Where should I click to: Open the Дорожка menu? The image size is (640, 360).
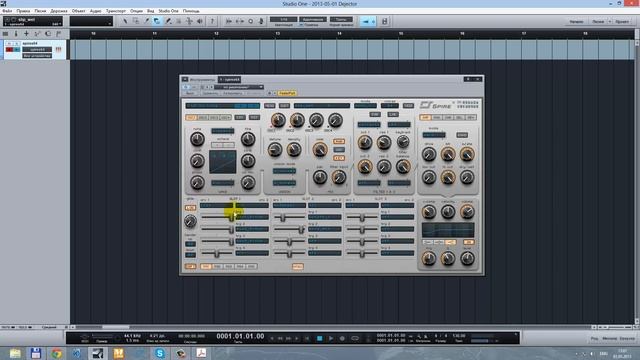click(x=59, y=11)
